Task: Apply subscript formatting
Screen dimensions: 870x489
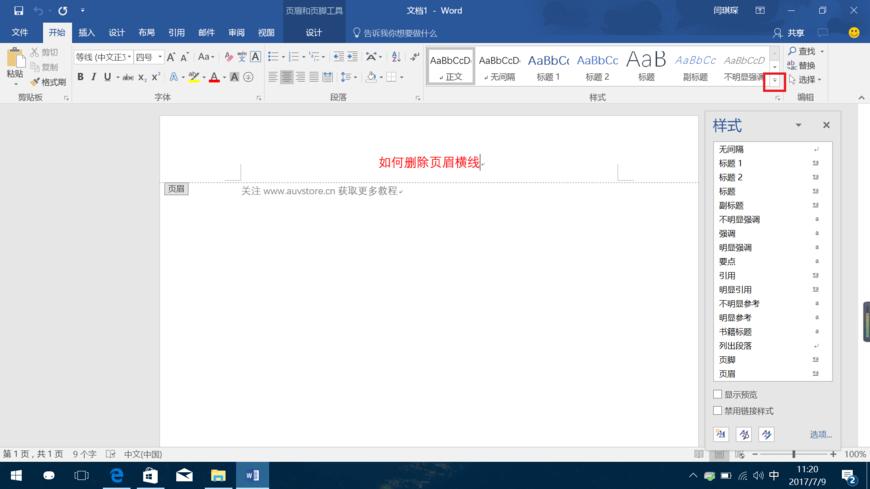Action: (142, 78)
